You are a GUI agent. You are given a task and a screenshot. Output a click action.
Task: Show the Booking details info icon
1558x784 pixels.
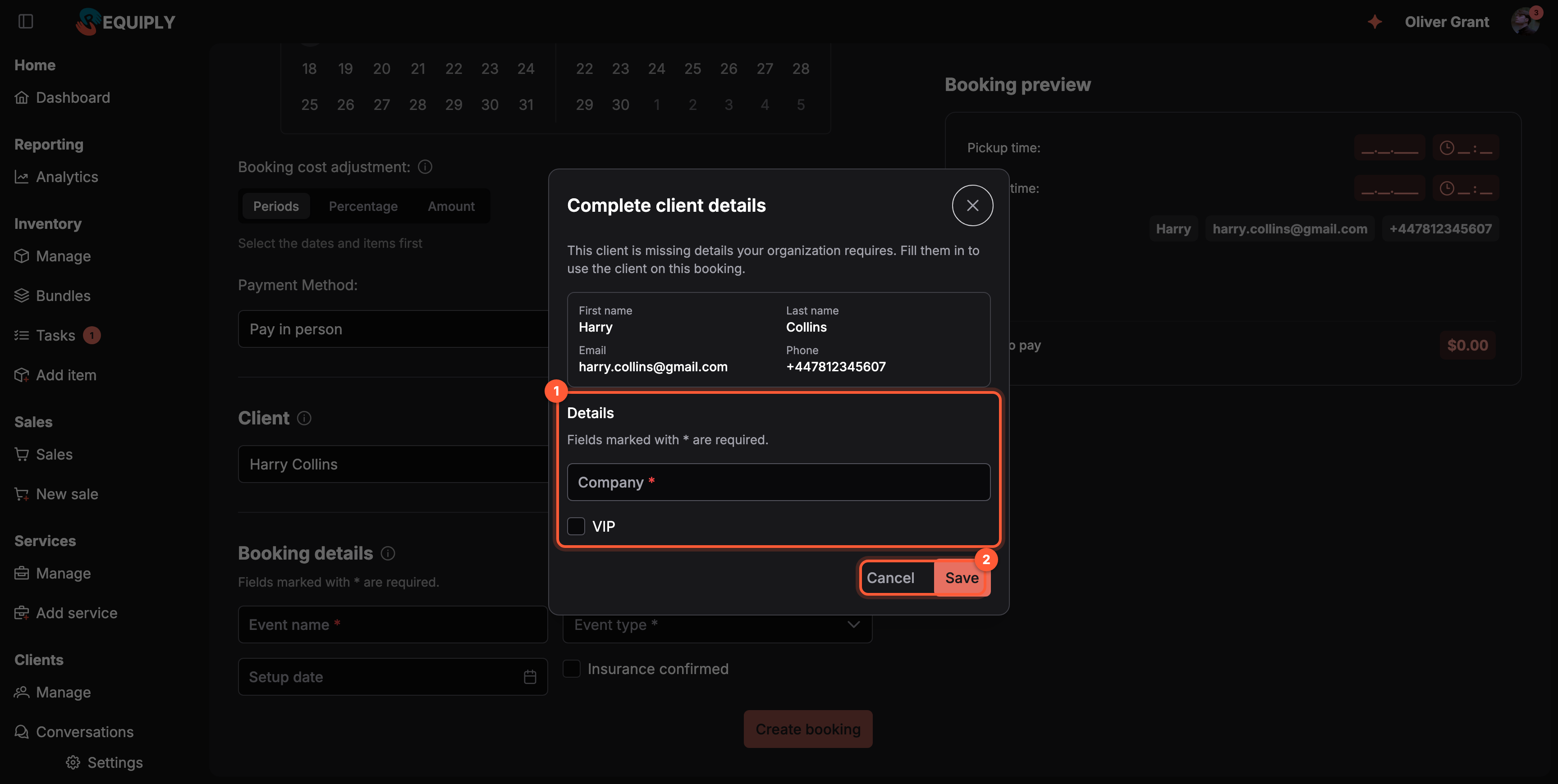388,553
